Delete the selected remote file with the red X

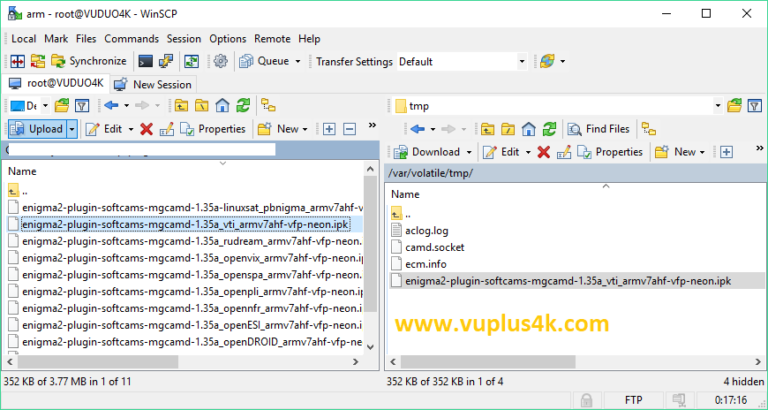[x=544, y=152]
